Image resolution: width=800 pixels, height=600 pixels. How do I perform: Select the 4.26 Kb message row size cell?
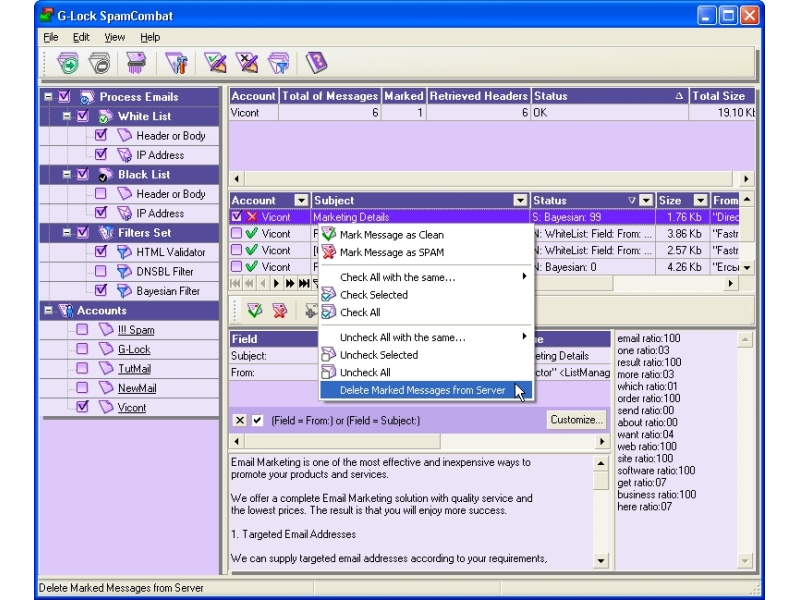pos(683,267)
